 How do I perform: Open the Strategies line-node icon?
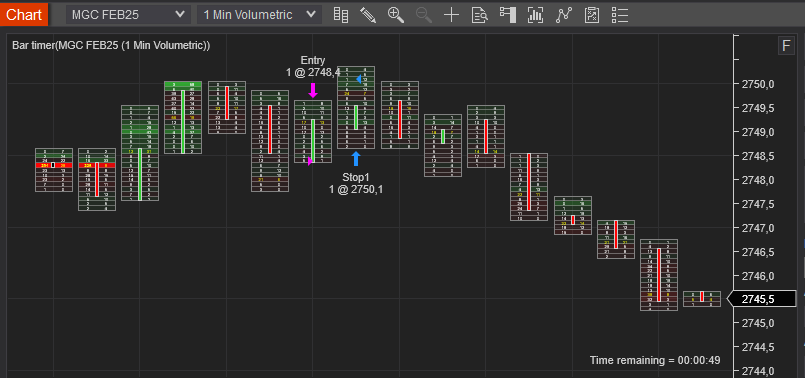point(564,15)
